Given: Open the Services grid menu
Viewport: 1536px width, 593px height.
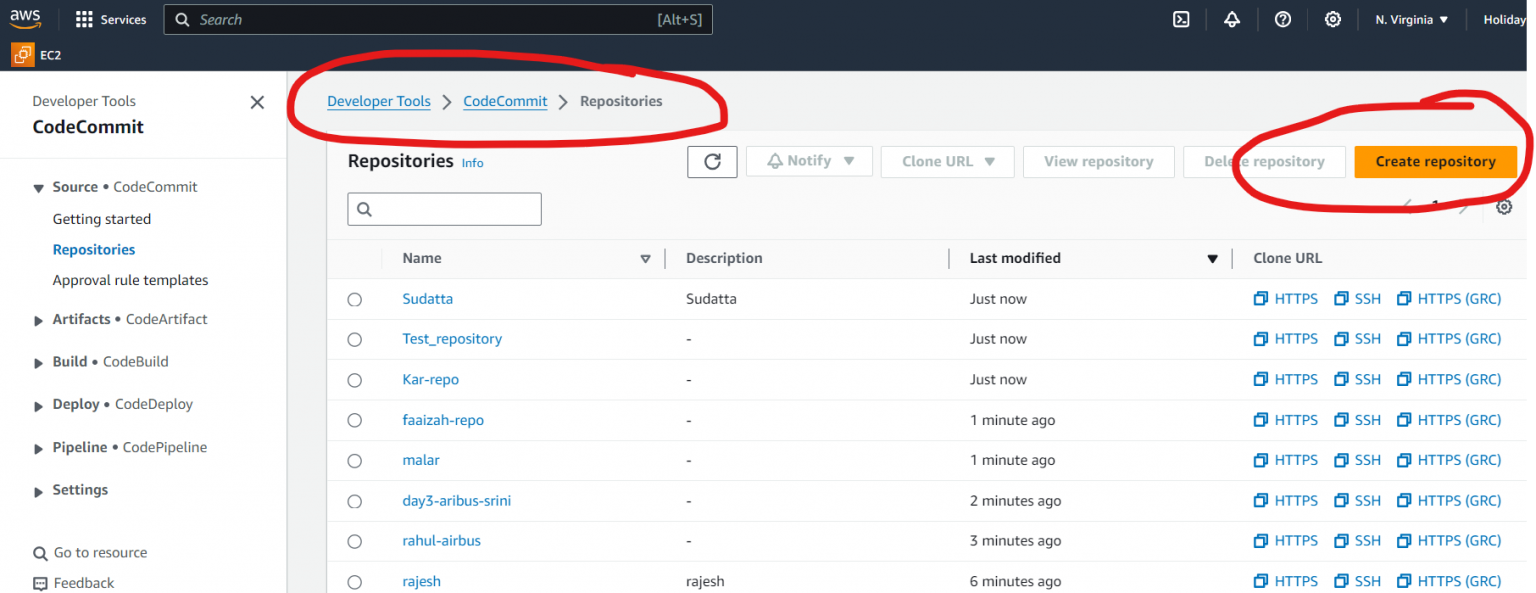Looking at the screenshot, I should point(111,19).
